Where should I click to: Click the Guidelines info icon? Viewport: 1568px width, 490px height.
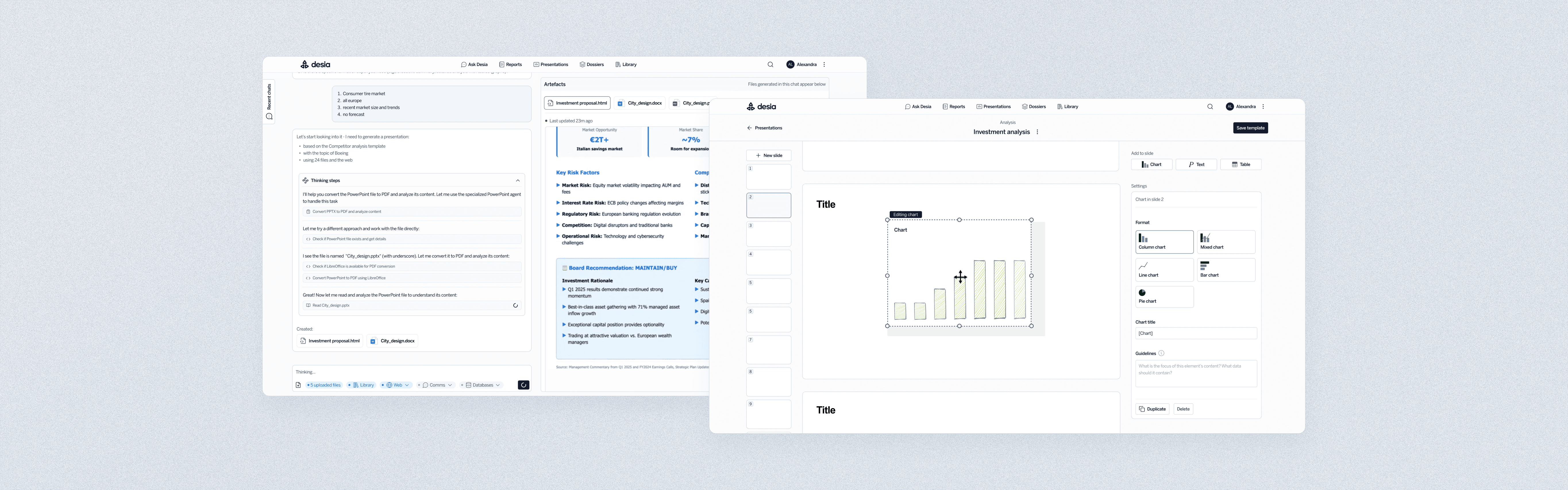pos(1161,353)
